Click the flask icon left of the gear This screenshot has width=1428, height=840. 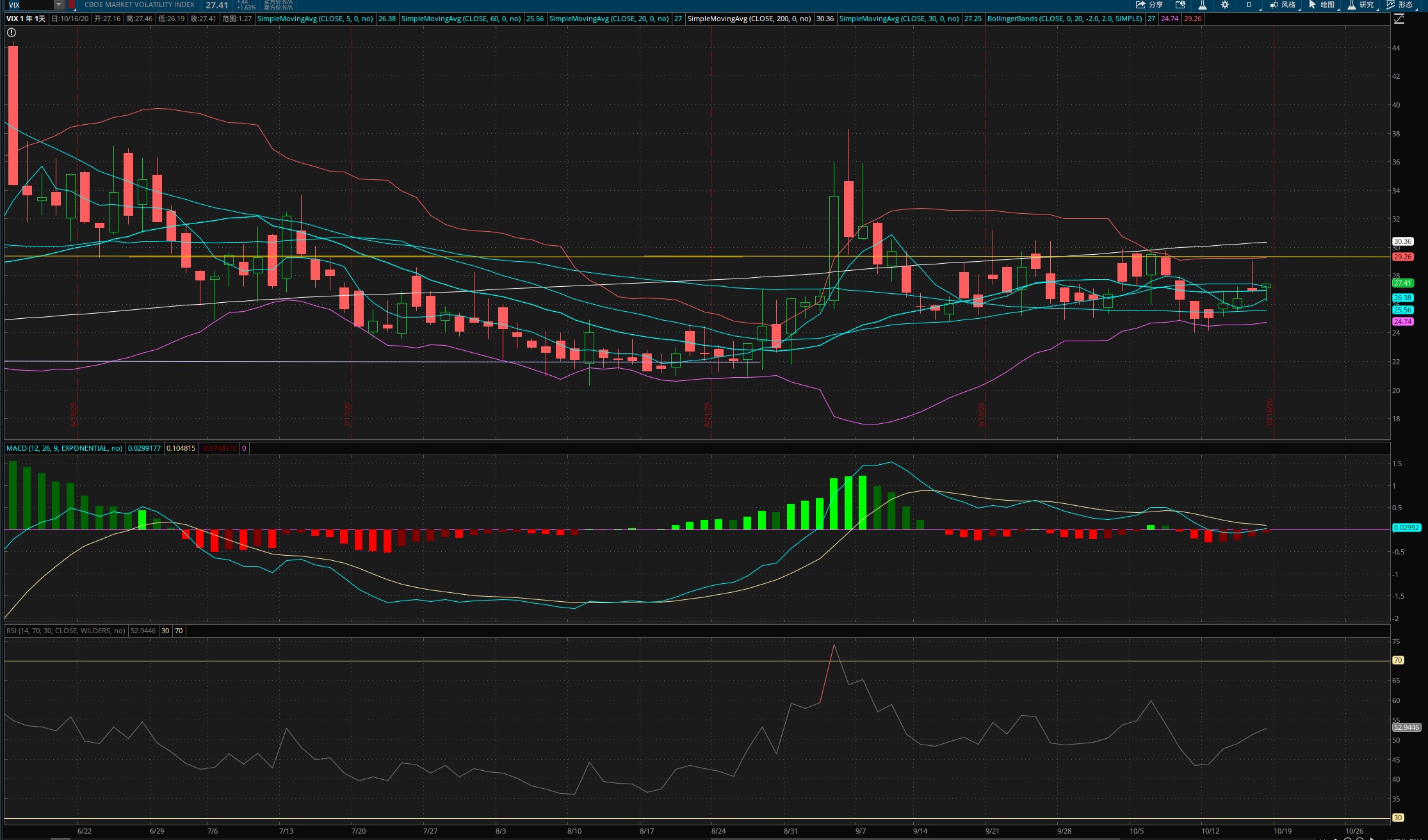click(1202, 4)
